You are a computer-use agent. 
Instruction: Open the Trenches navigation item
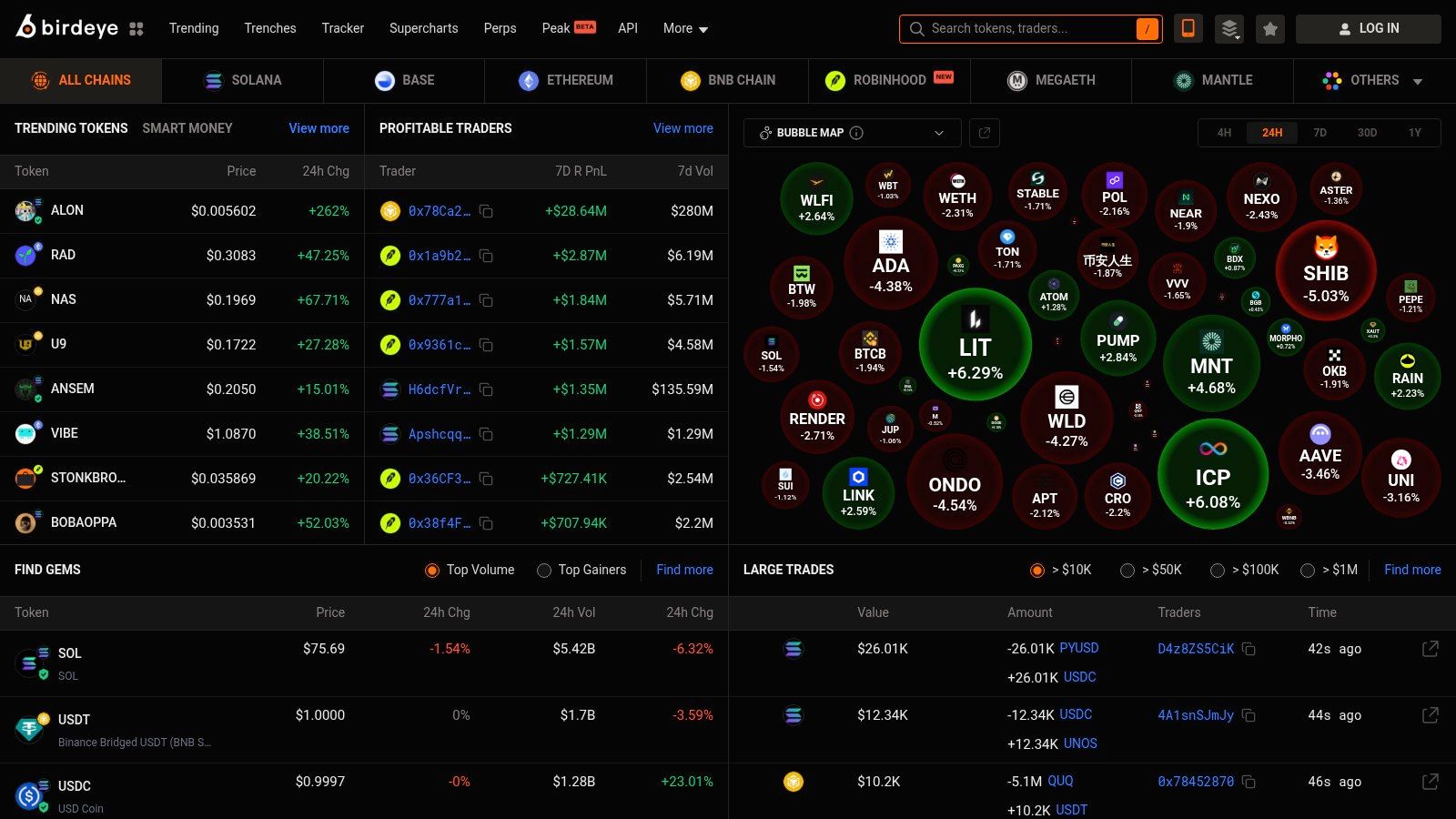coord(270,28)
